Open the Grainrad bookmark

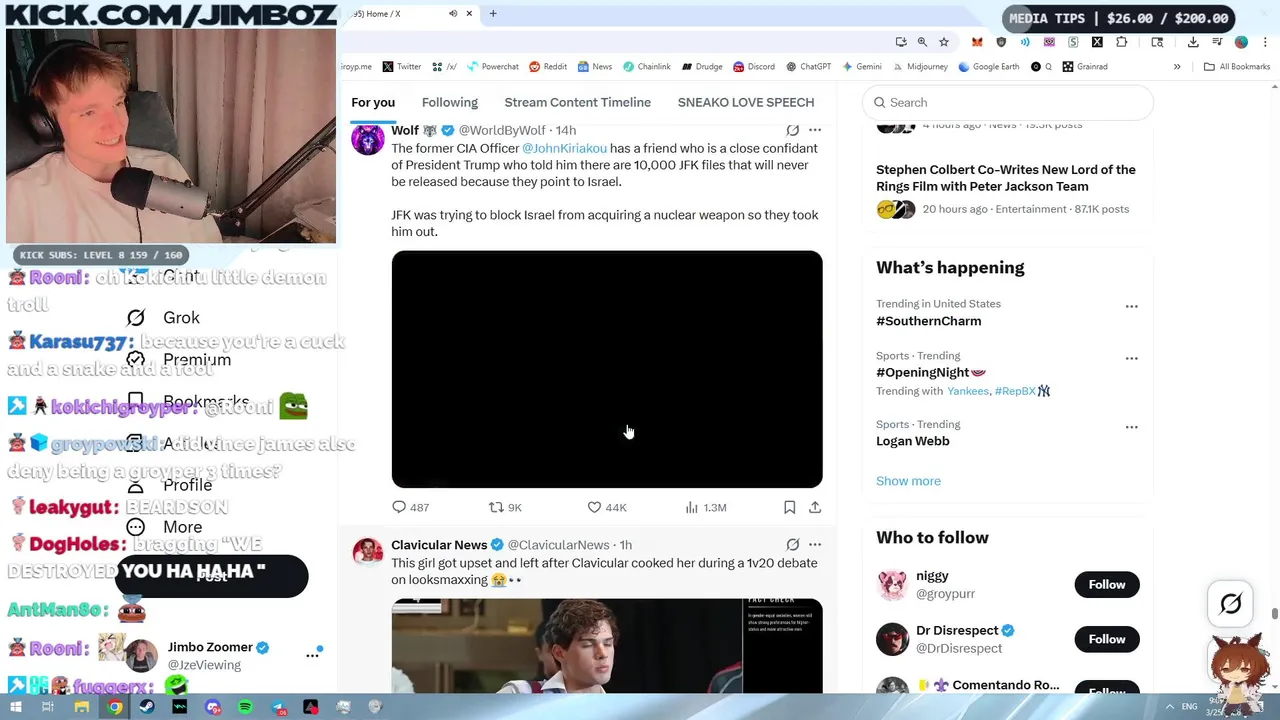(x=1085, y=67)
